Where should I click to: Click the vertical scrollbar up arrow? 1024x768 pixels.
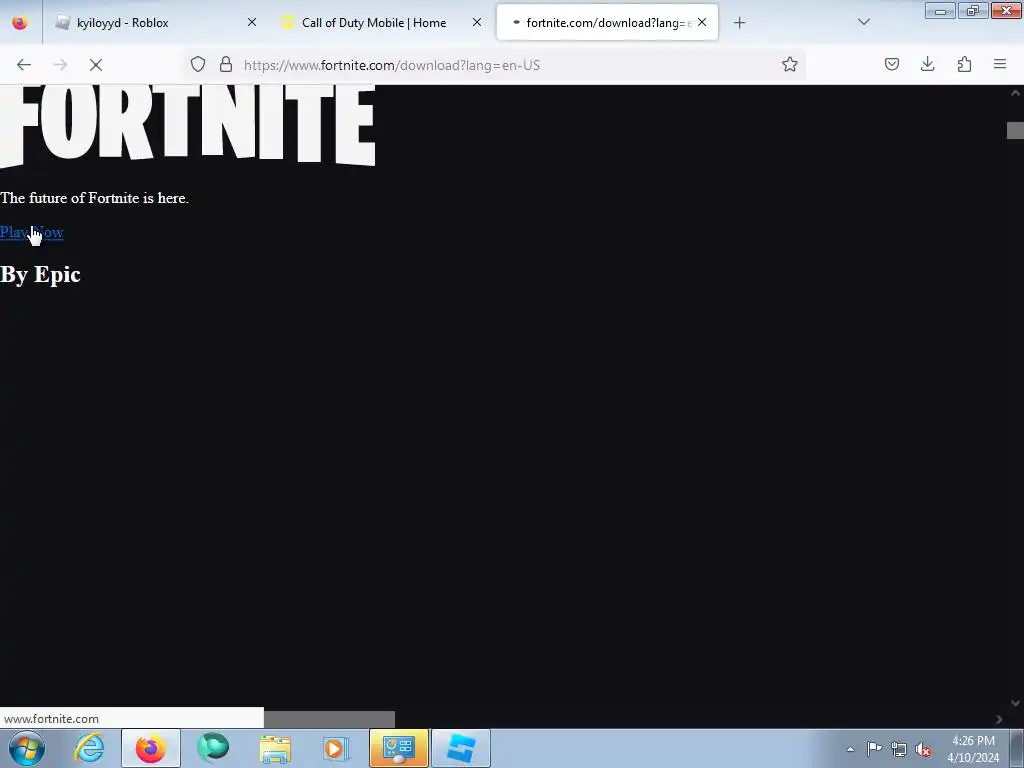tap(1015, 93)
